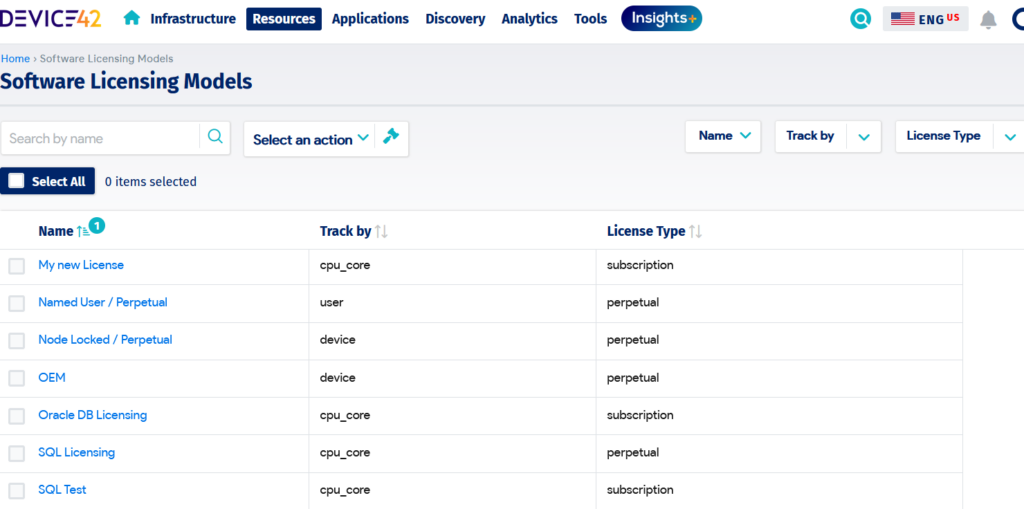Open the Discovery menu

(455, 19)
